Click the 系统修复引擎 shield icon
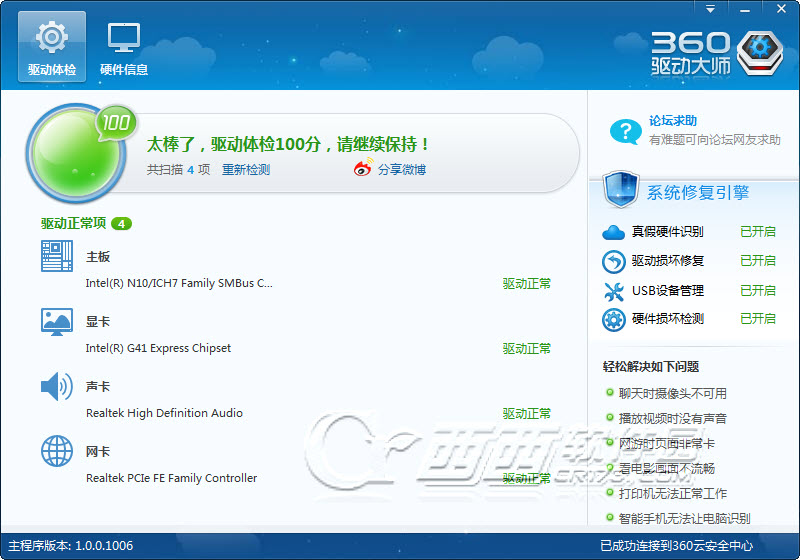The image size is (800, 560). pos(621,190)
